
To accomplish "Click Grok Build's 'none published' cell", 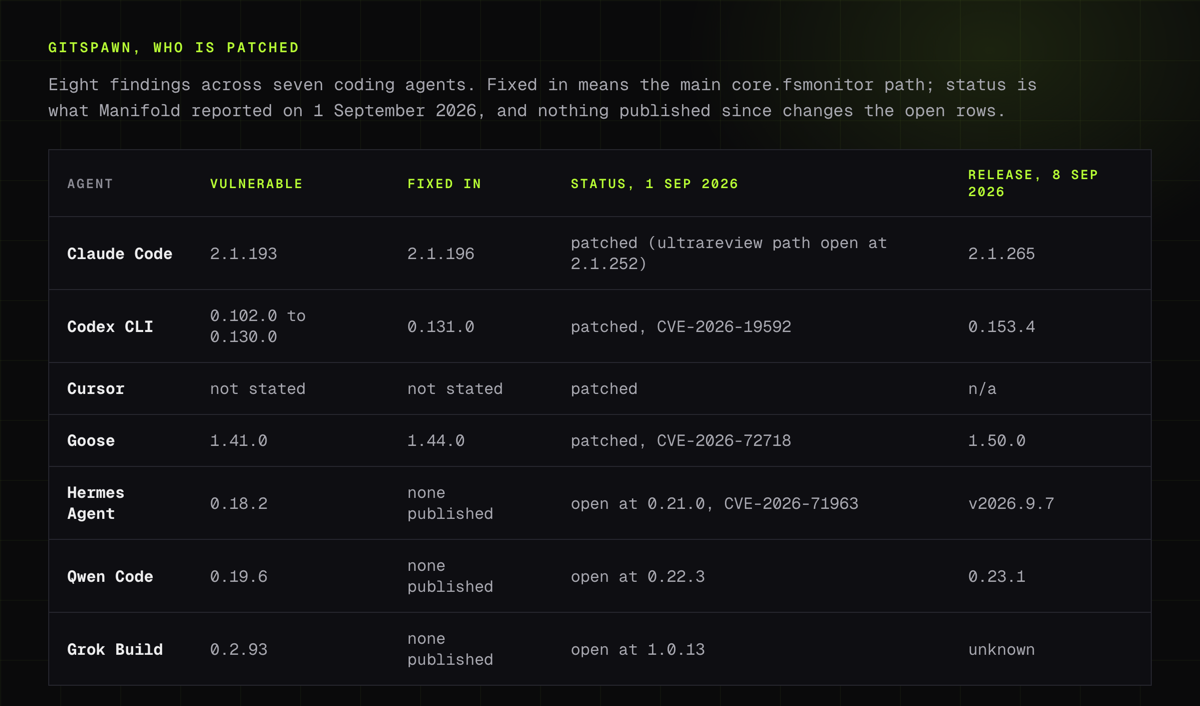I will (x=450, y=649).
